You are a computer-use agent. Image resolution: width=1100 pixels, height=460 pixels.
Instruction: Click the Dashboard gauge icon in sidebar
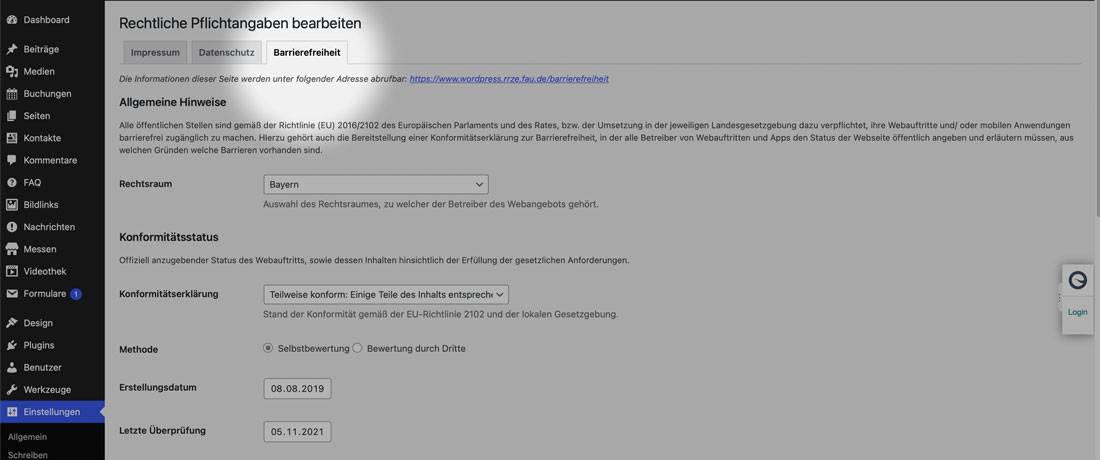[x=12, y=20]
